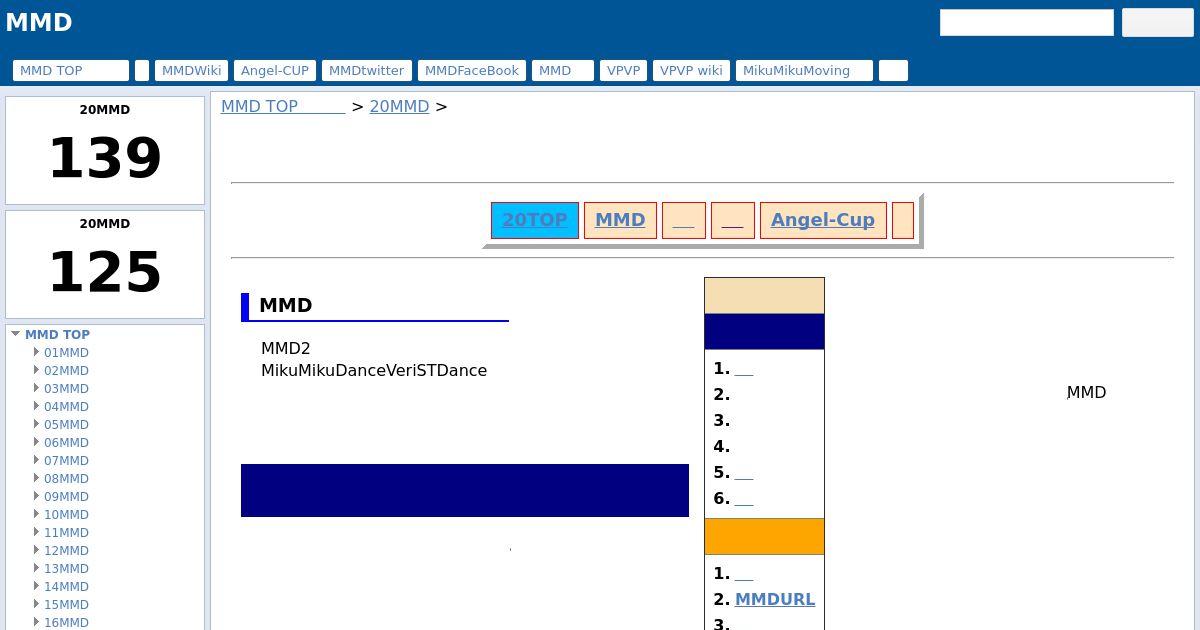Click the MMD TOP header nav link
This screenshot has width=1200, height=630.
[71, 70]
